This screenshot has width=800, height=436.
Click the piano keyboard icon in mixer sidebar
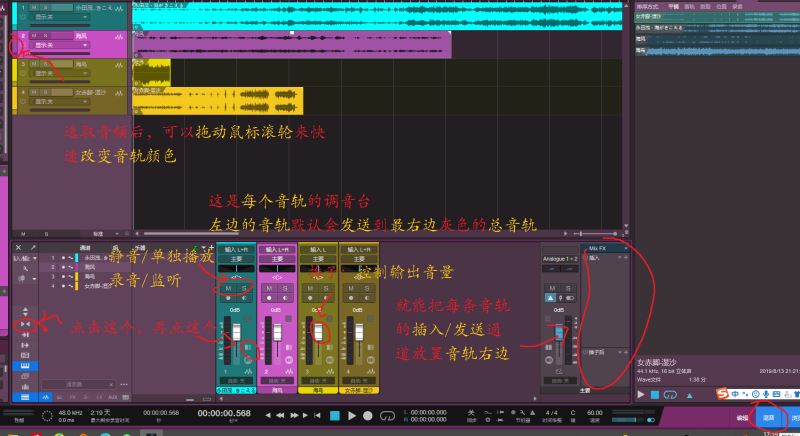click(25, 366)
